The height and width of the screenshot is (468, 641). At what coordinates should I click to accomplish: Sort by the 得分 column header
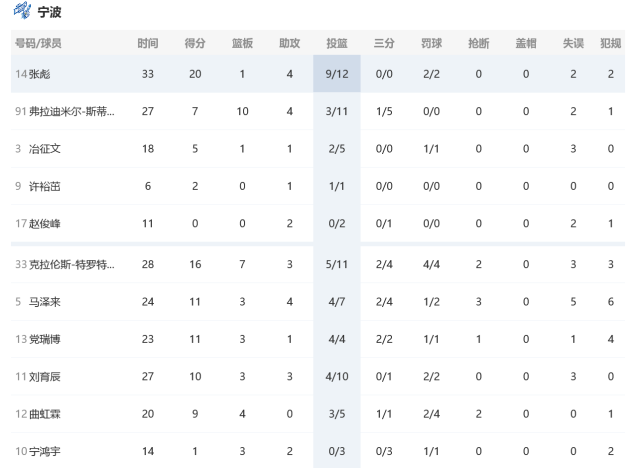195,43
